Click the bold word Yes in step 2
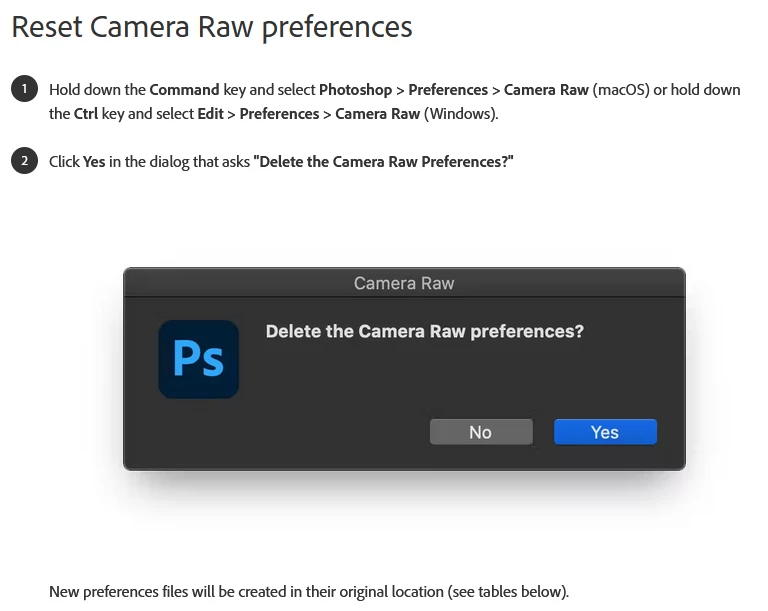Screen dimensions: 768x611 pyautogui.click(x=94, y=162)
